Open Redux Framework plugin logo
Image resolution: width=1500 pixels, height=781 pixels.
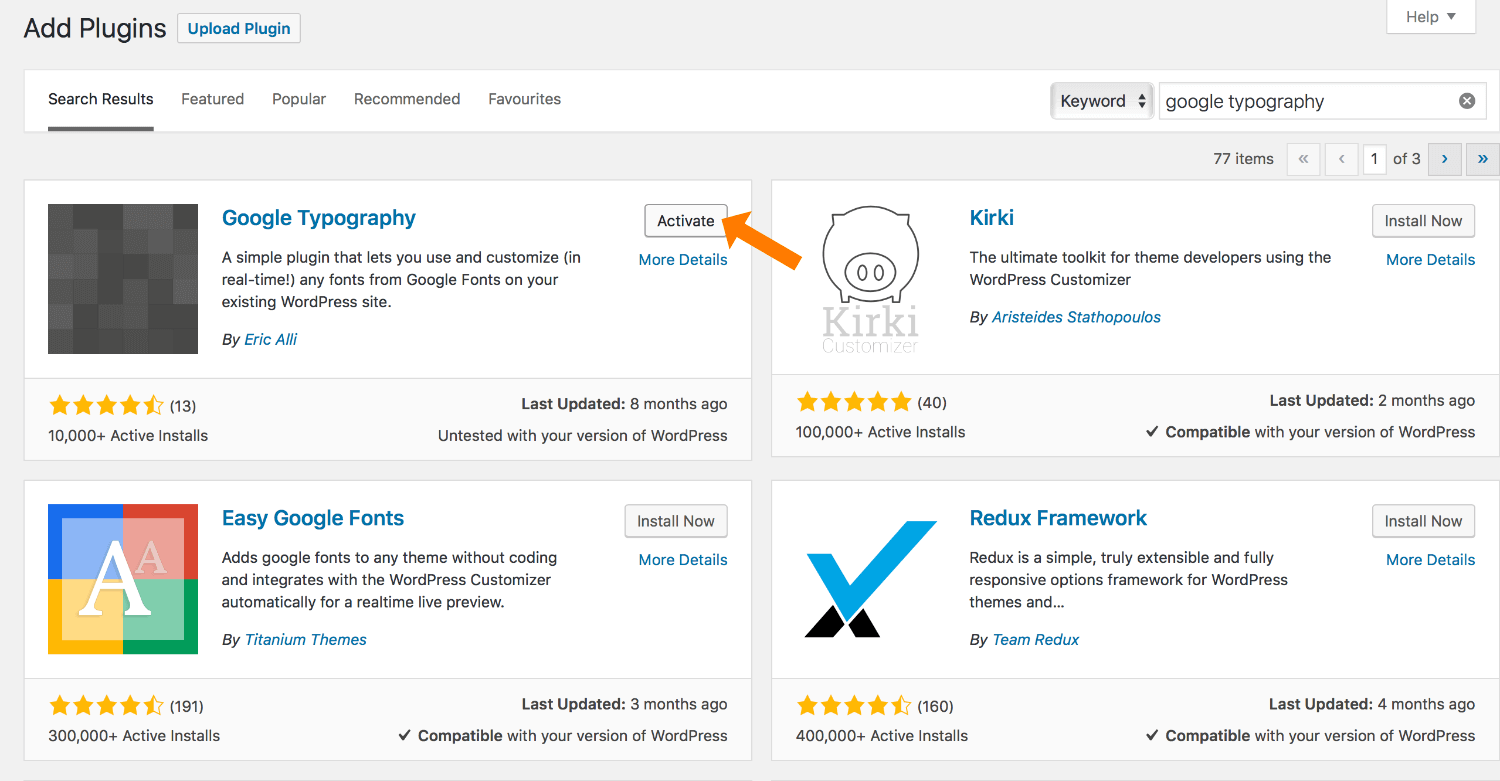(870, 579)
